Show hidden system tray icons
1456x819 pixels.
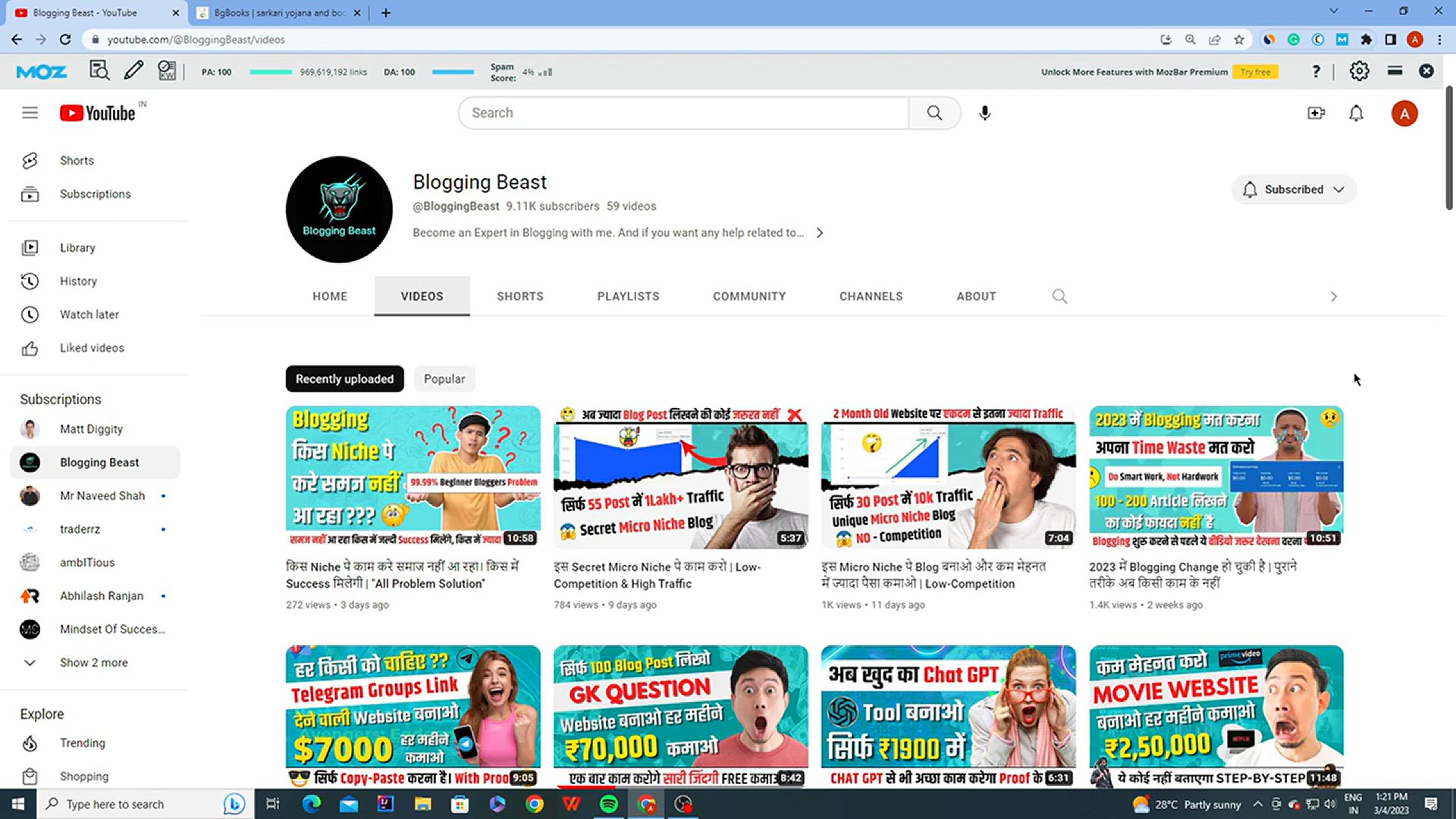tap(1257, 804)
